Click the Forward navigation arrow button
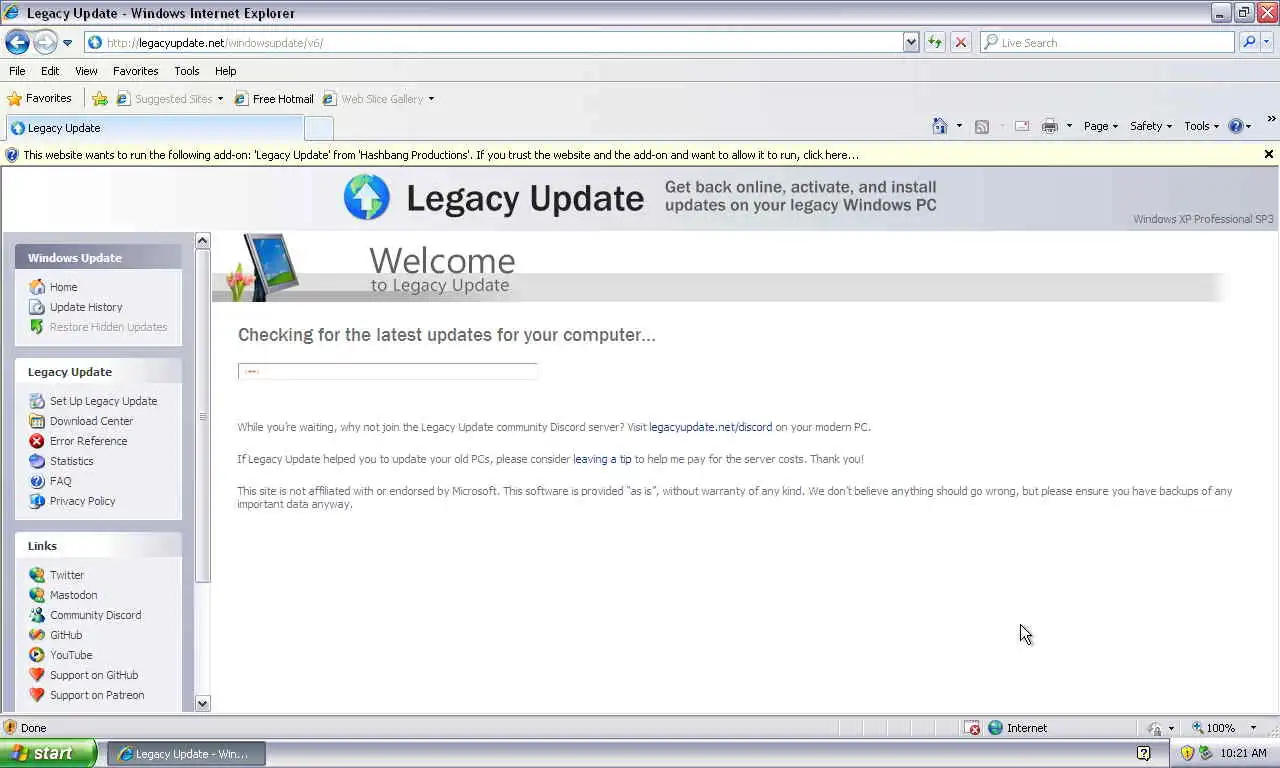Image resolution: width=1280 pixels, height=768 pixels. tap(45, 42)
